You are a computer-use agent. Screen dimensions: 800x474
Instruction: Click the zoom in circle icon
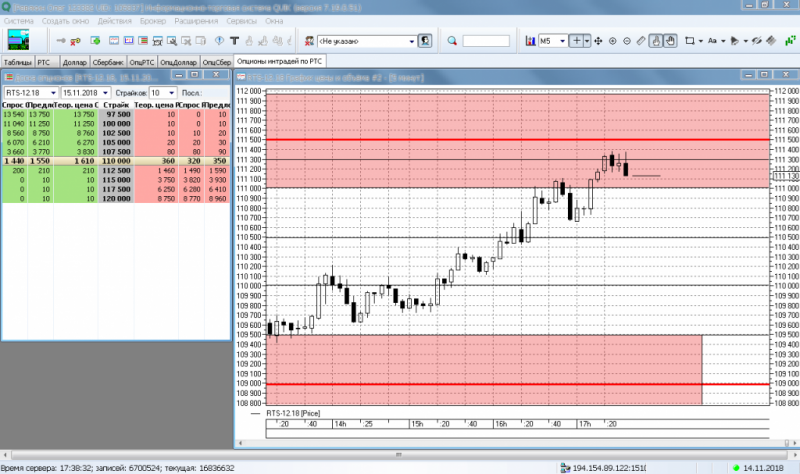[613, 41]
